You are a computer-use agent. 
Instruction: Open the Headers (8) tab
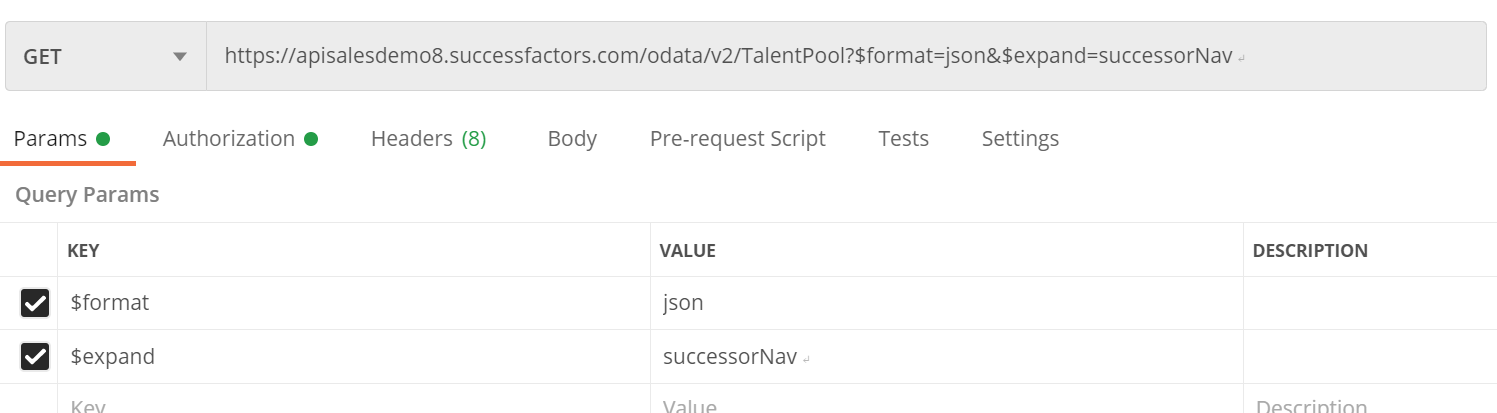click(x=428, y=139)
